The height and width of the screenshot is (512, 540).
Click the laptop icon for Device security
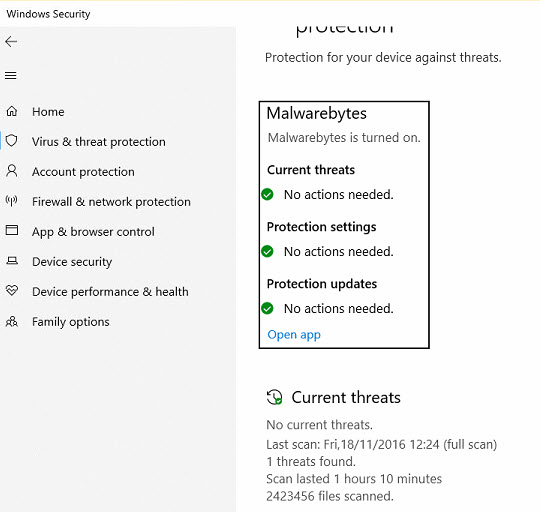click(12, 261)
